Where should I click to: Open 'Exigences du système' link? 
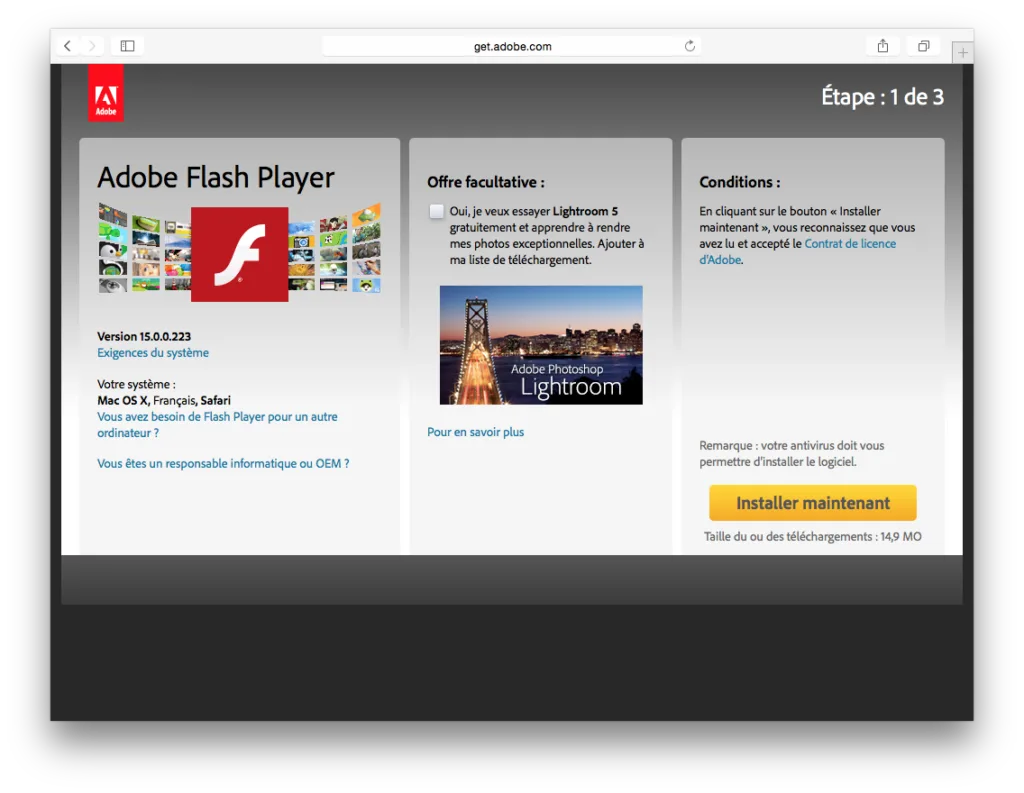(x=153, y=353)
